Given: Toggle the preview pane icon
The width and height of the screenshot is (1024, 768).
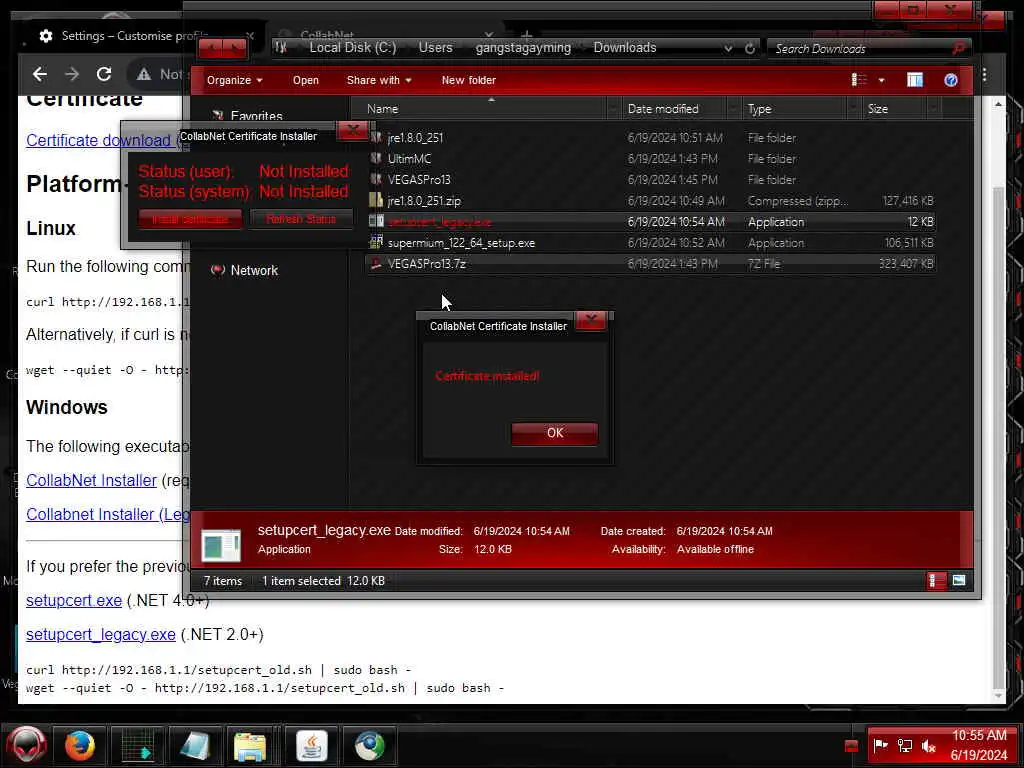Looking at the screenshot, I should point(915,80).
